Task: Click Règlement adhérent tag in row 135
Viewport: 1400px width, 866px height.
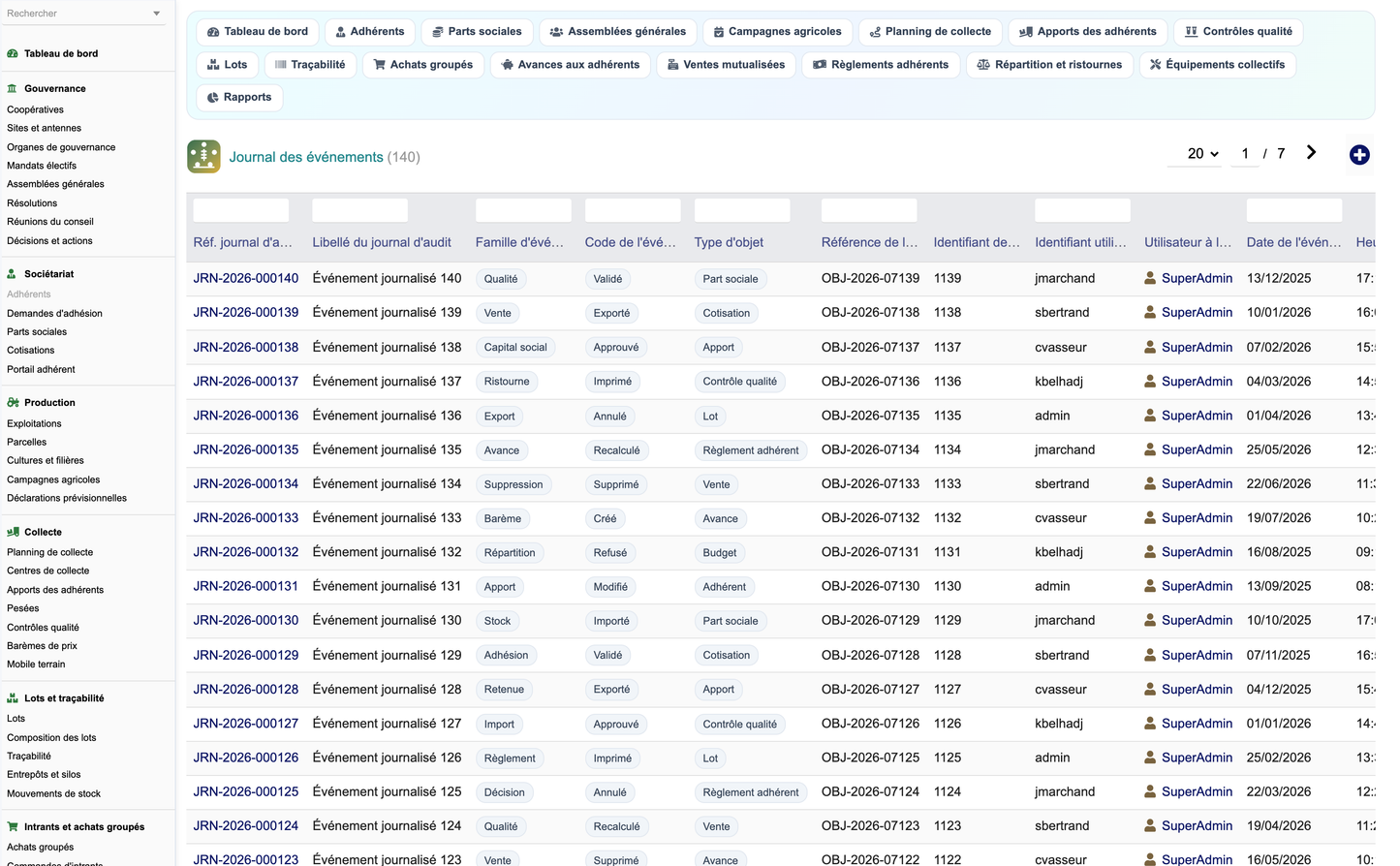Action: click(x=751, y=450)
